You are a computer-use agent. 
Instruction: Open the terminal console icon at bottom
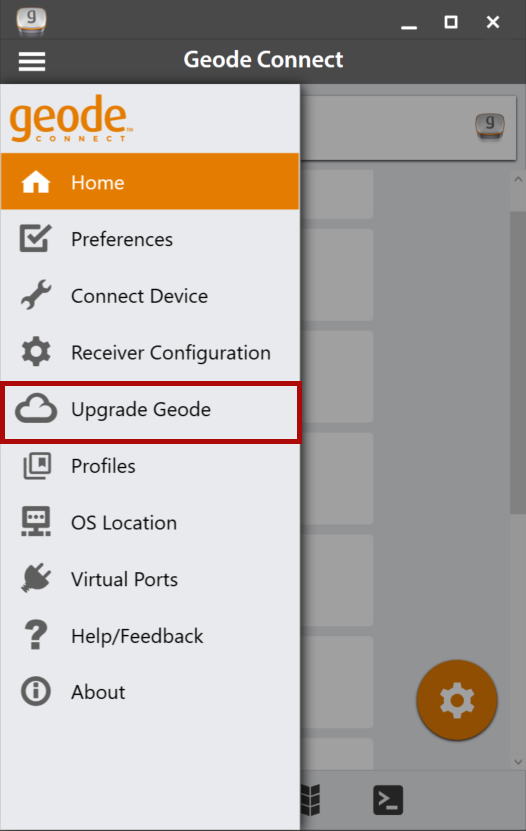[388, 800]
